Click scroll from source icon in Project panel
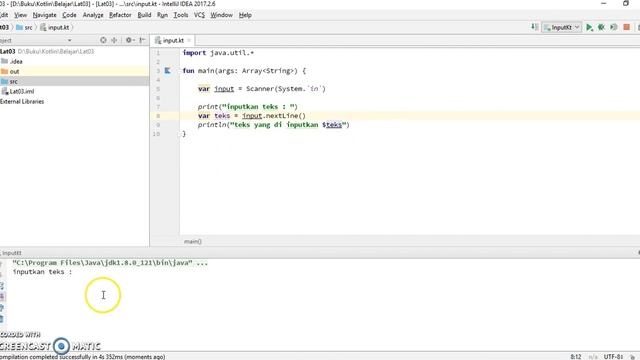The width and height of the screenshot is (640, 360). (x=103, y=40)
